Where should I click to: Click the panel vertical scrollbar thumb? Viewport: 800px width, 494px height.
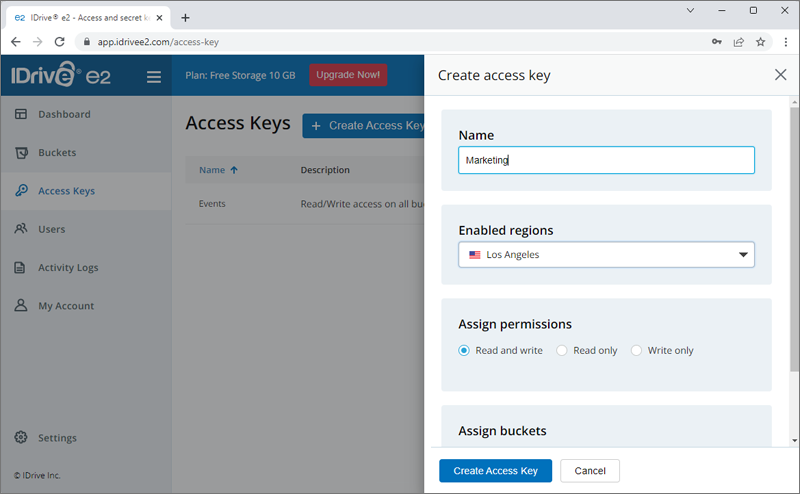pos(794,240)
